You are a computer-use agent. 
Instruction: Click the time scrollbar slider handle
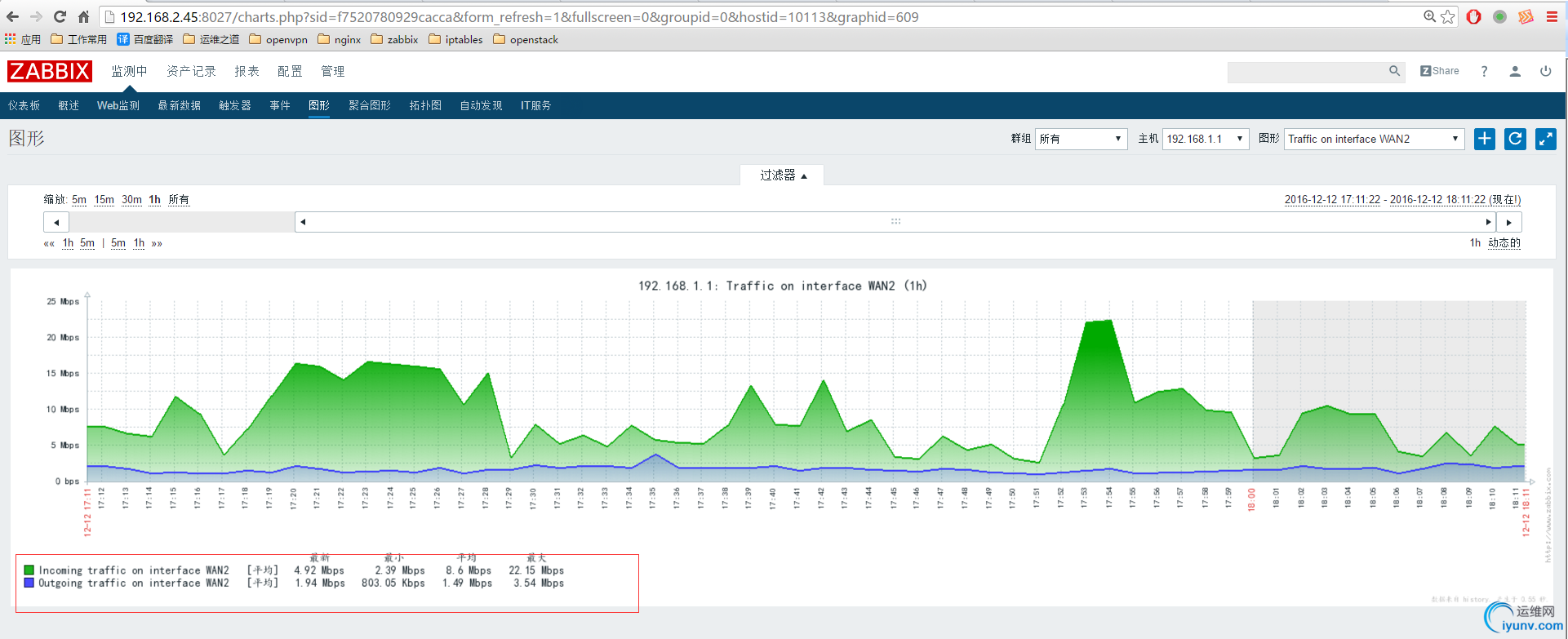tap(895, 222)
